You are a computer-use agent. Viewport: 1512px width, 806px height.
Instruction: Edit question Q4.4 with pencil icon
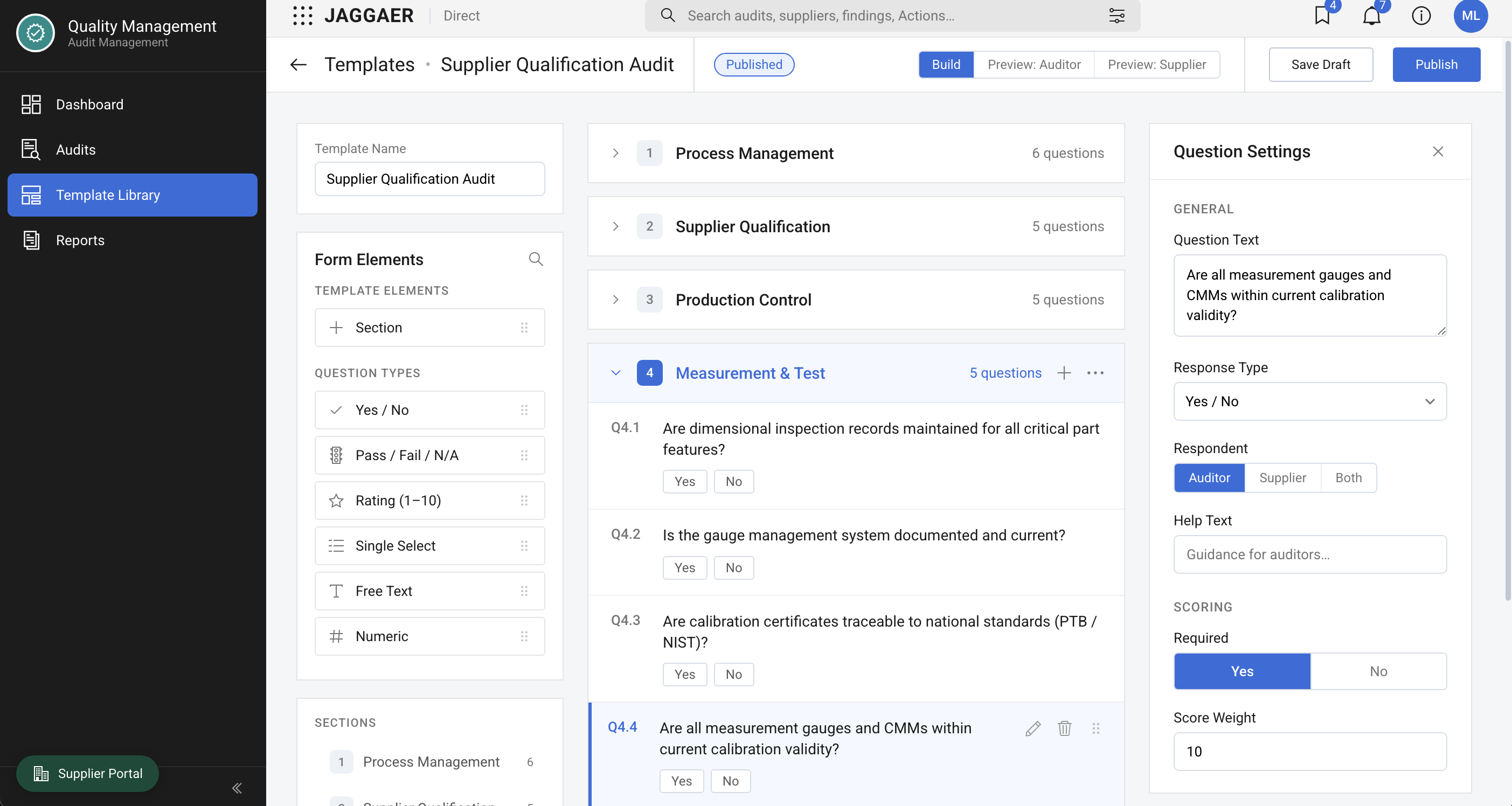[x=1032, y=728]
